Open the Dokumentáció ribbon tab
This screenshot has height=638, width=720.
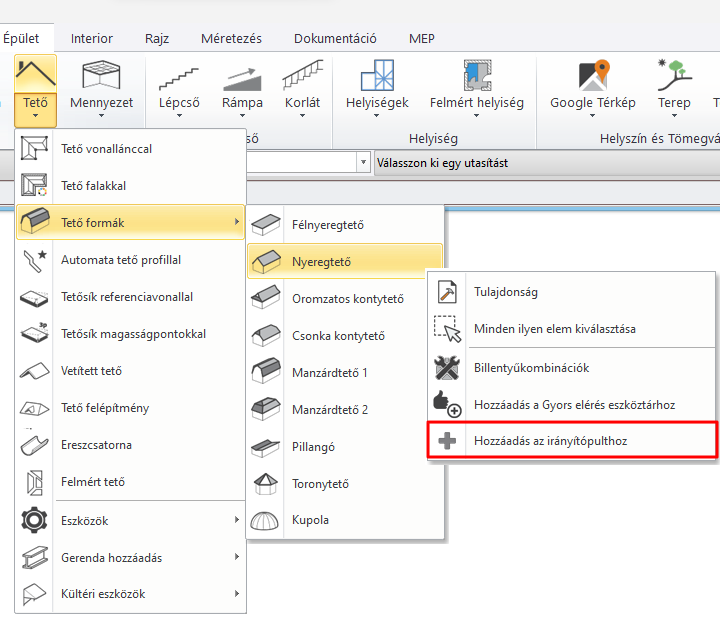coord(335,39)
